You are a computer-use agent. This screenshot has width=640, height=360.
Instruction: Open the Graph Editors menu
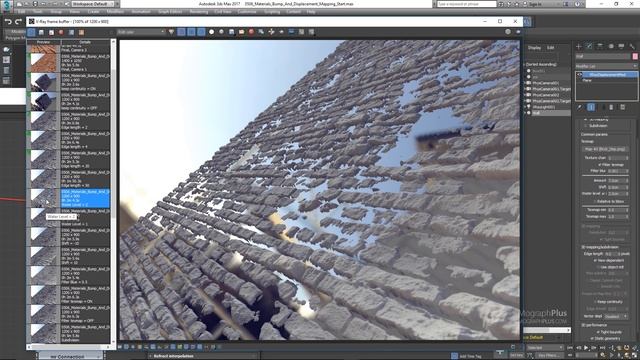(170, 12)
